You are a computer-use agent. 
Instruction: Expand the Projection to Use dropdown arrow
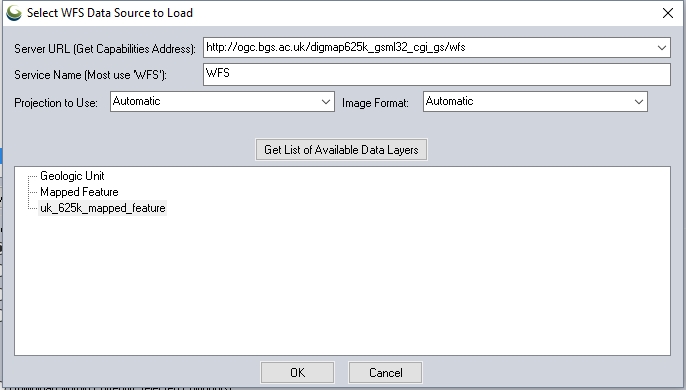326,102
